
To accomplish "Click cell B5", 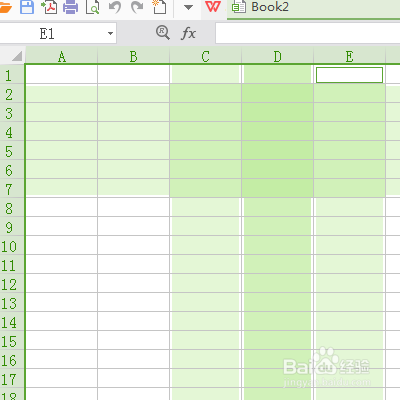I will pyautogui.click(x=133, y=151).
